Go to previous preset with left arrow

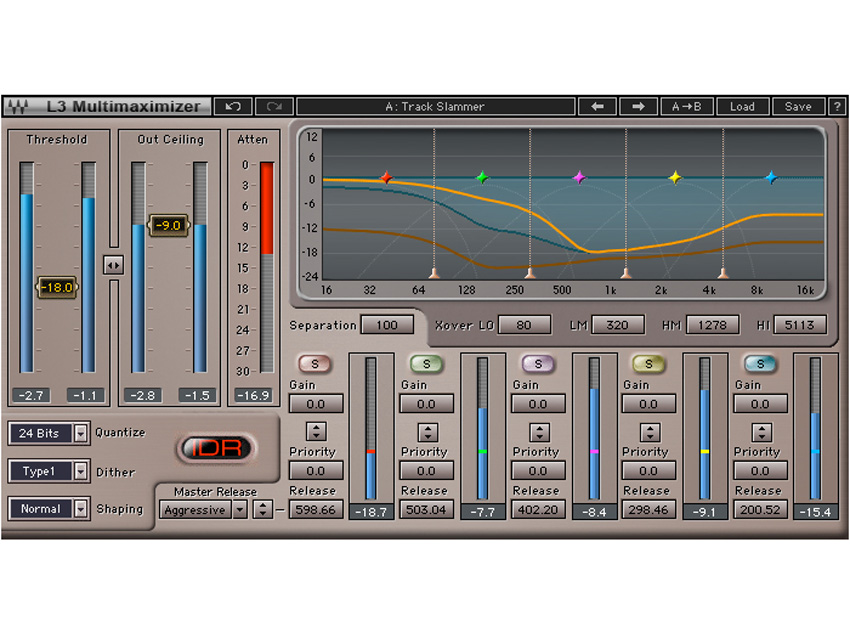(x=597, y=106)
